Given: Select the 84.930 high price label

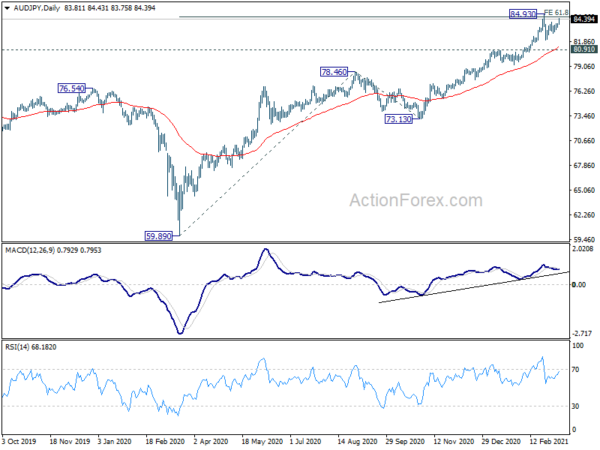Looking at the screenshot, I should click(x=523, y=14).
